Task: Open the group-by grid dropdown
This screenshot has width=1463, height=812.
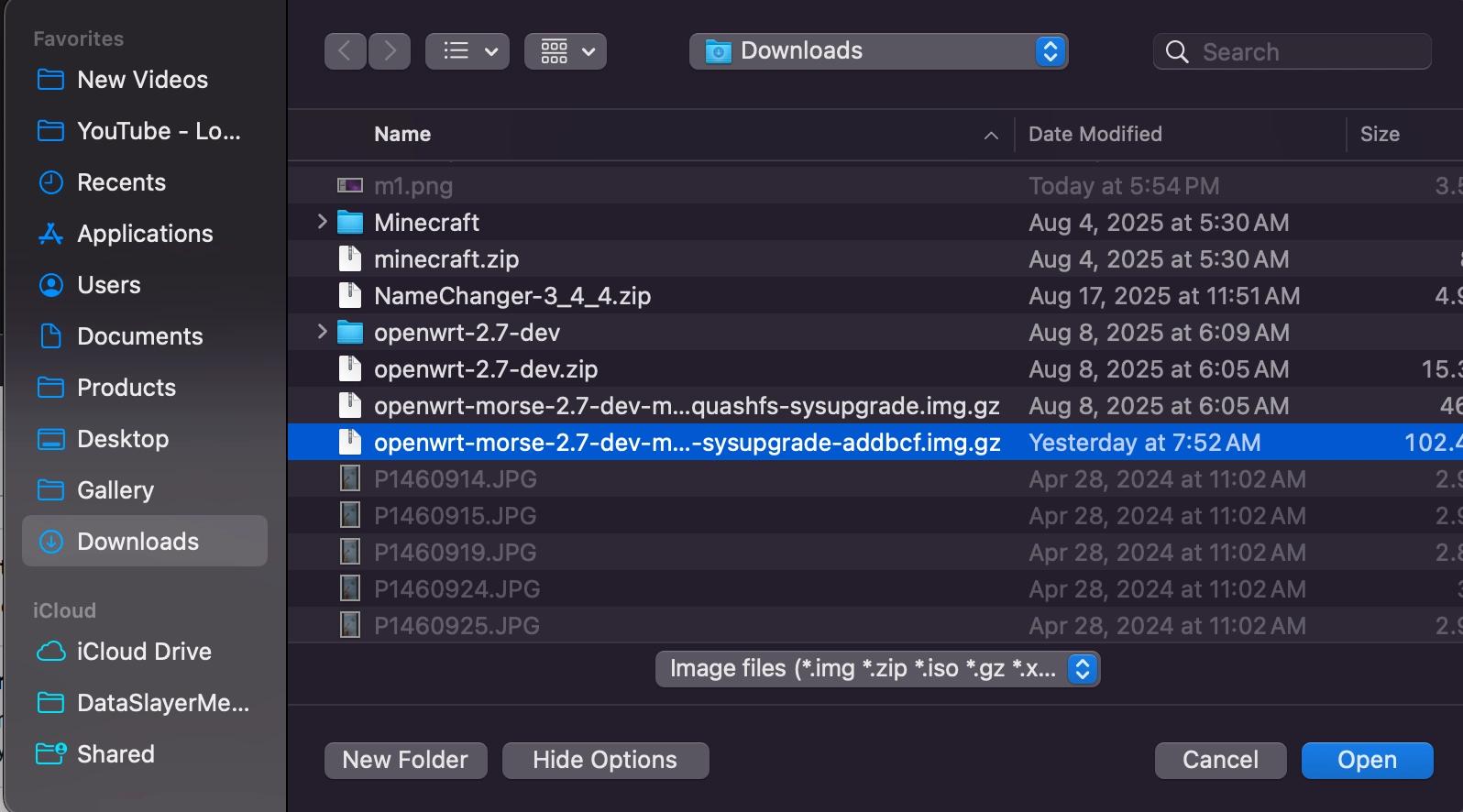Action: click(566, 51)
